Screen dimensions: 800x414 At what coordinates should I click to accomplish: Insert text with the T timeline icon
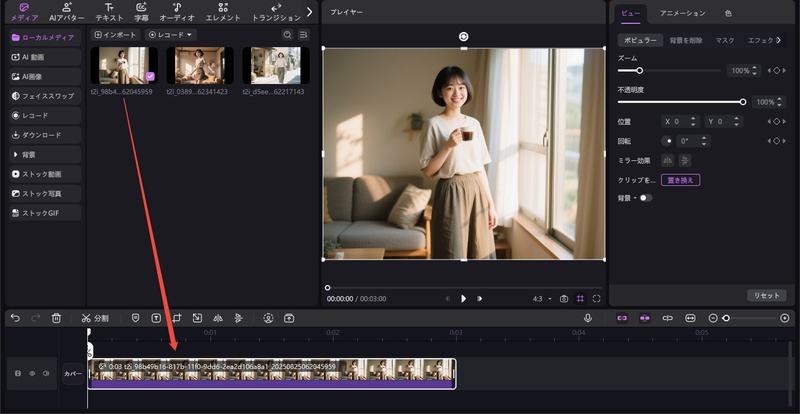156,318
